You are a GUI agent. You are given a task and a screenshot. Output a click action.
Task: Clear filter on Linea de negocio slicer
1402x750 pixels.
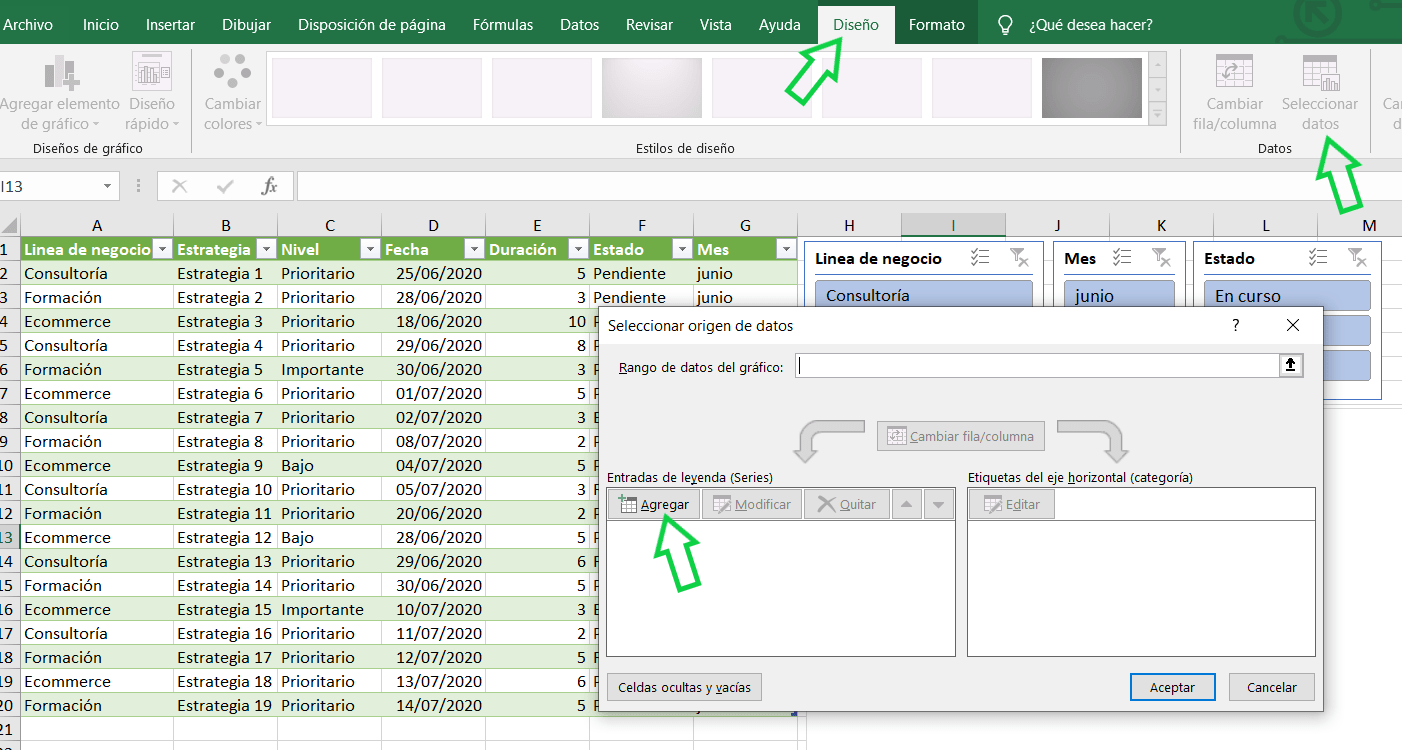pyautogui.click(x=1019, y=258)
